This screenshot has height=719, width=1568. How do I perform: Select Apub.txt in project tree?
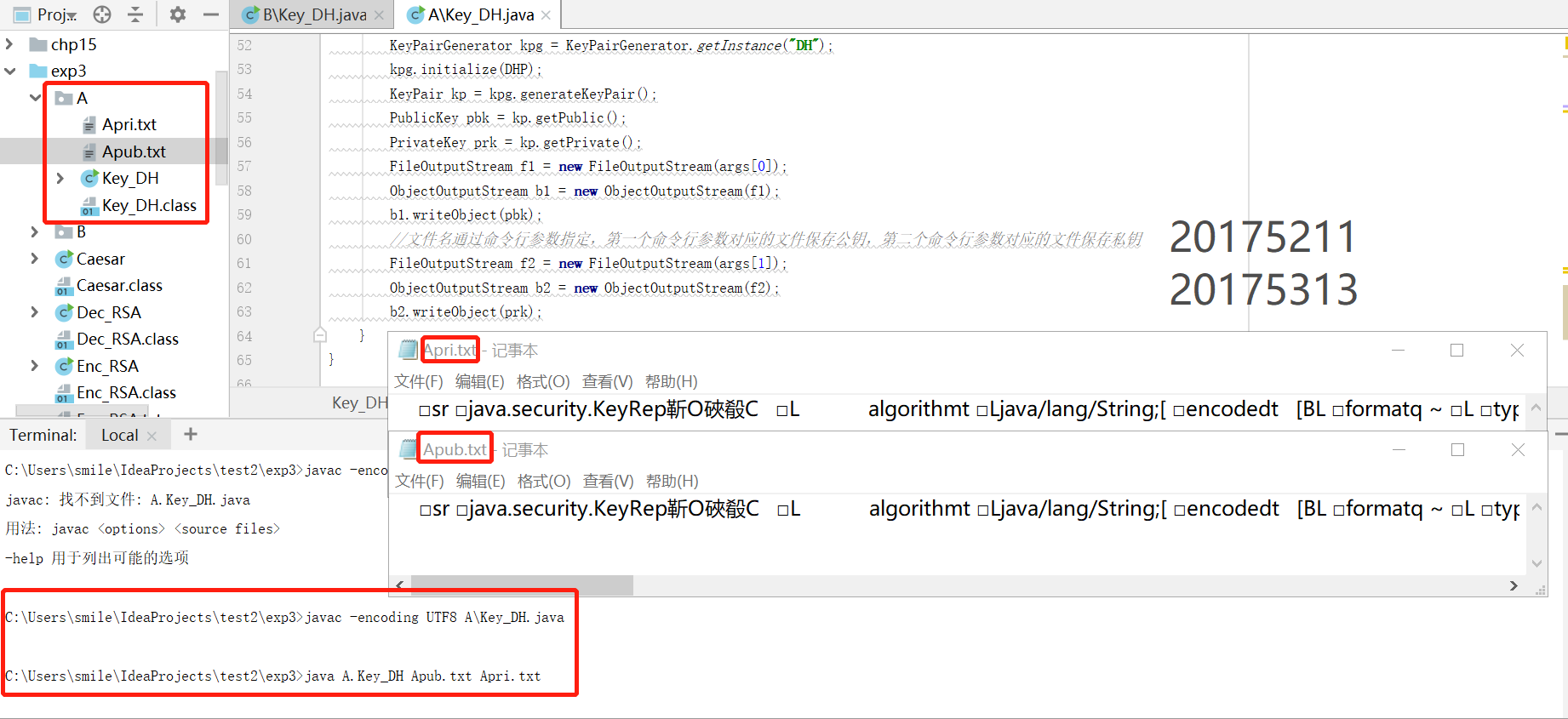(134, 151)
